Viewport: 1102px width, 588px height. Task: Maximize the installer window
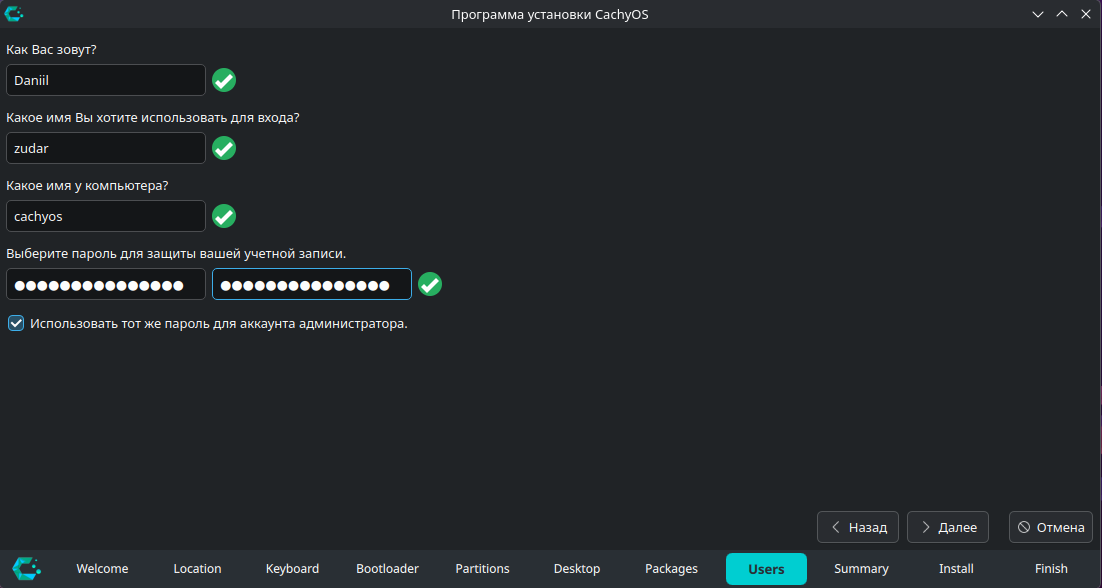(x=1062, y=14)
